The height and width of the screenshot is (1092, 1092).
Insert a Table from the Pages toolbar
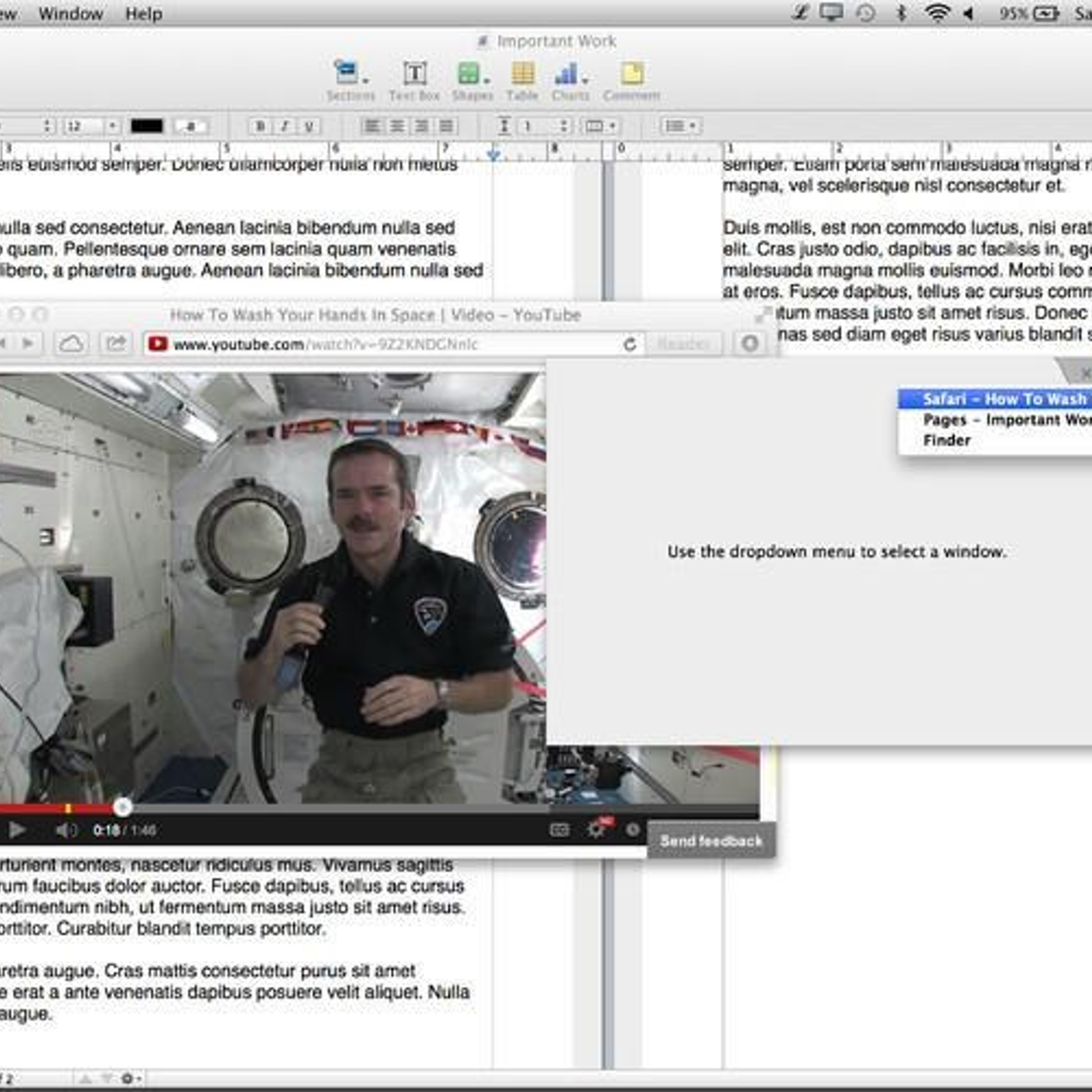[522, 81]
